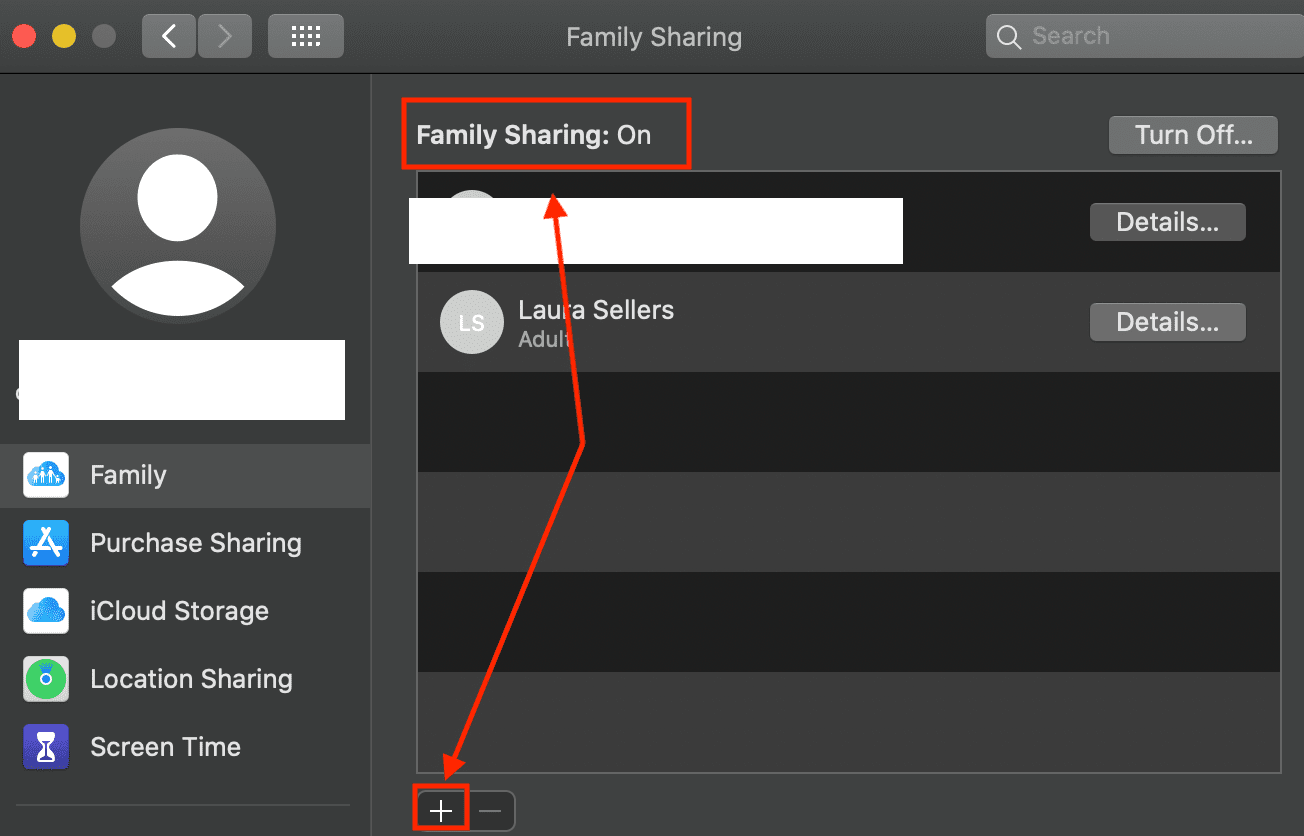This screenshot has height=836, width=1304.
Task: Open Details for the first family member
Action: click(x=1167, y=222)
